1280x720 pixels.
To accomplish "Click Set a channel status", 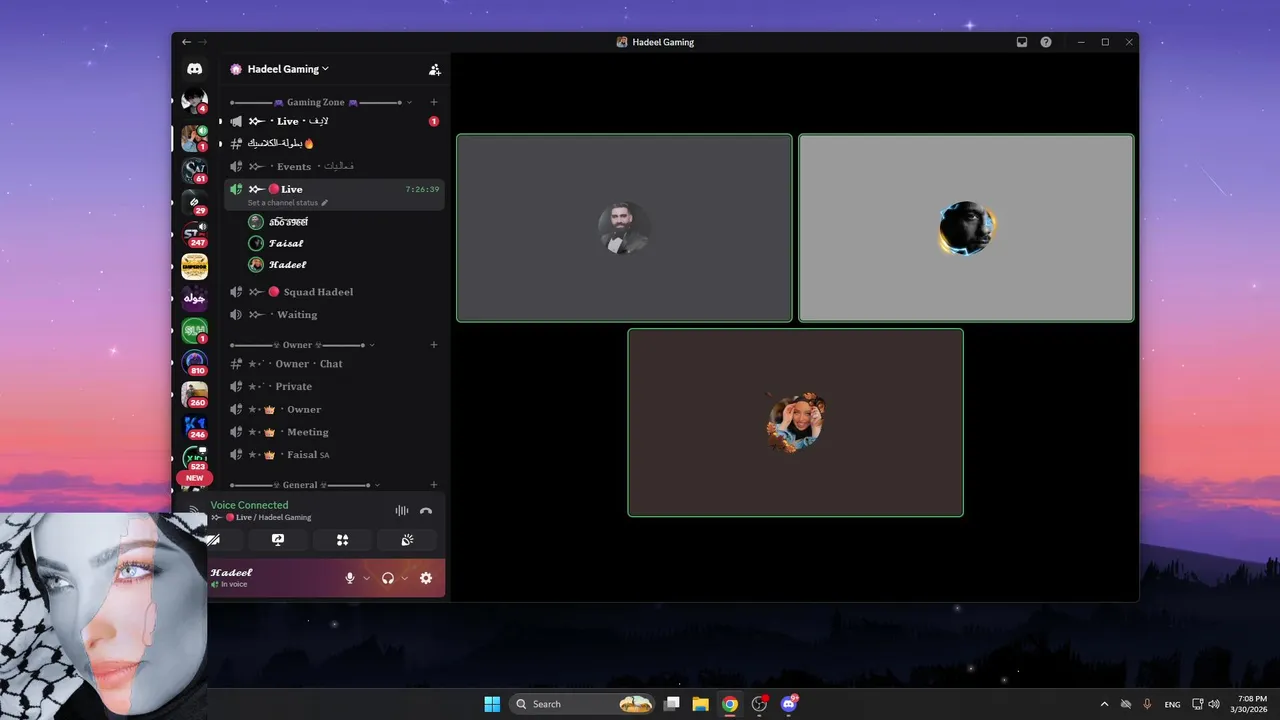I will (282, 203).
